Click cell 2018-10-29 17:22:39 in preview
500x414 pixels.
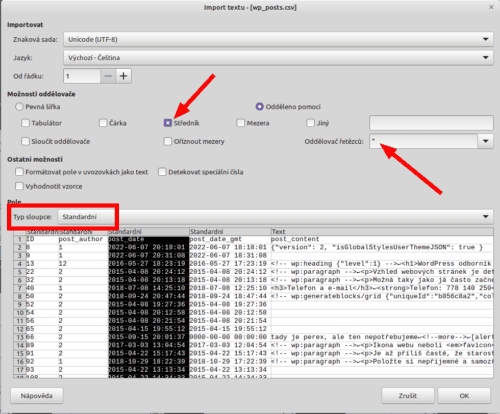230,362
